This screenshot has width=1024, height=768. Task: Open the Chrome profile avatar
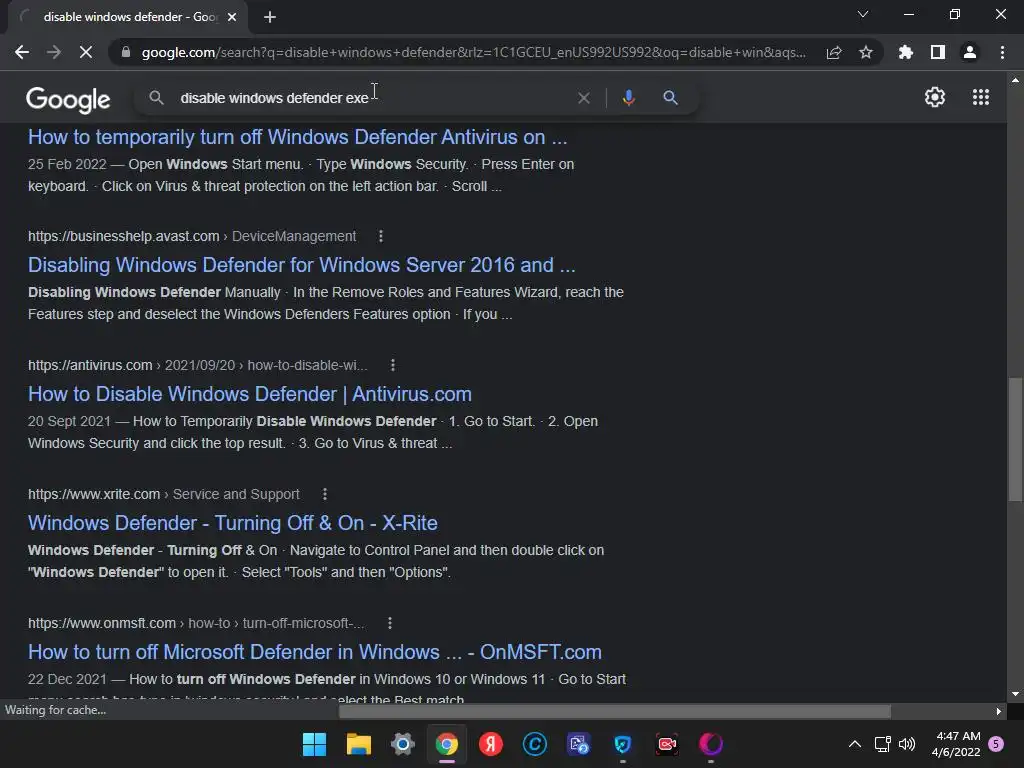(x=970, y=52)
